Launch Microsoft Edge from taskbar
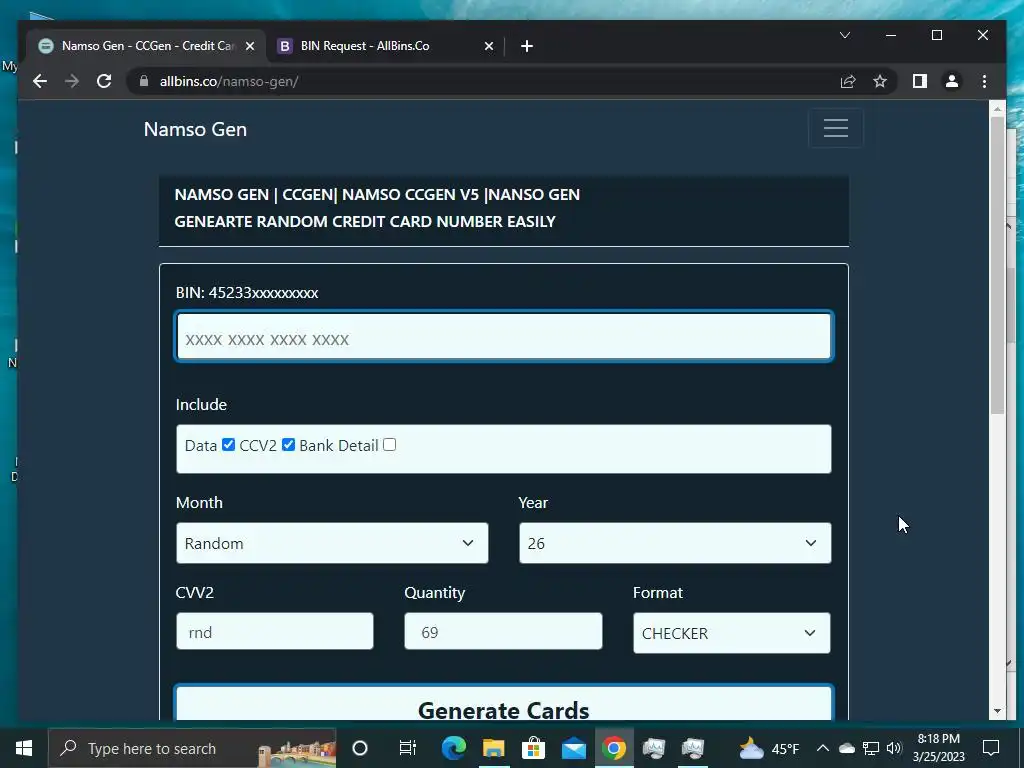 coord(453,748)
